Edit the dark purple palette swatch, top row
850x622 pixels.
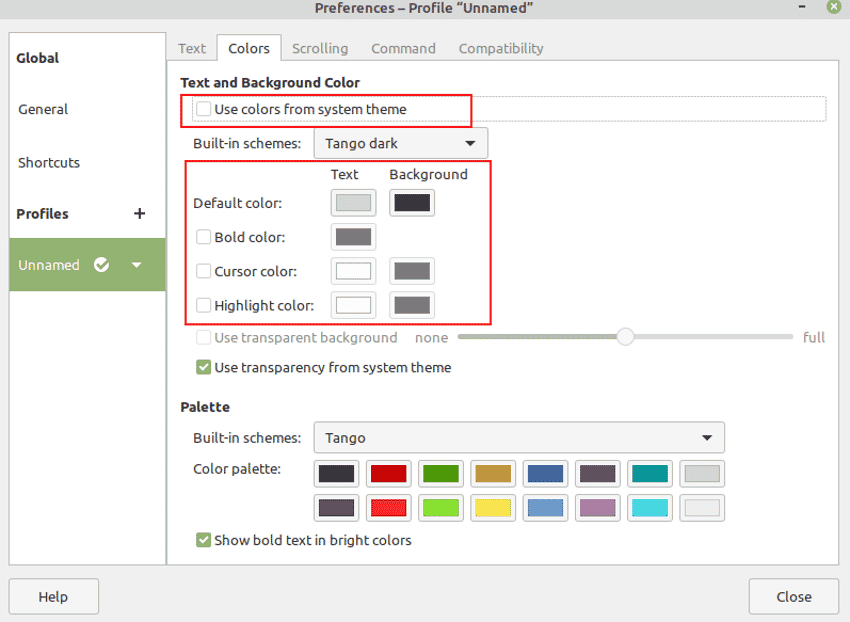click(x=597, y=473)
